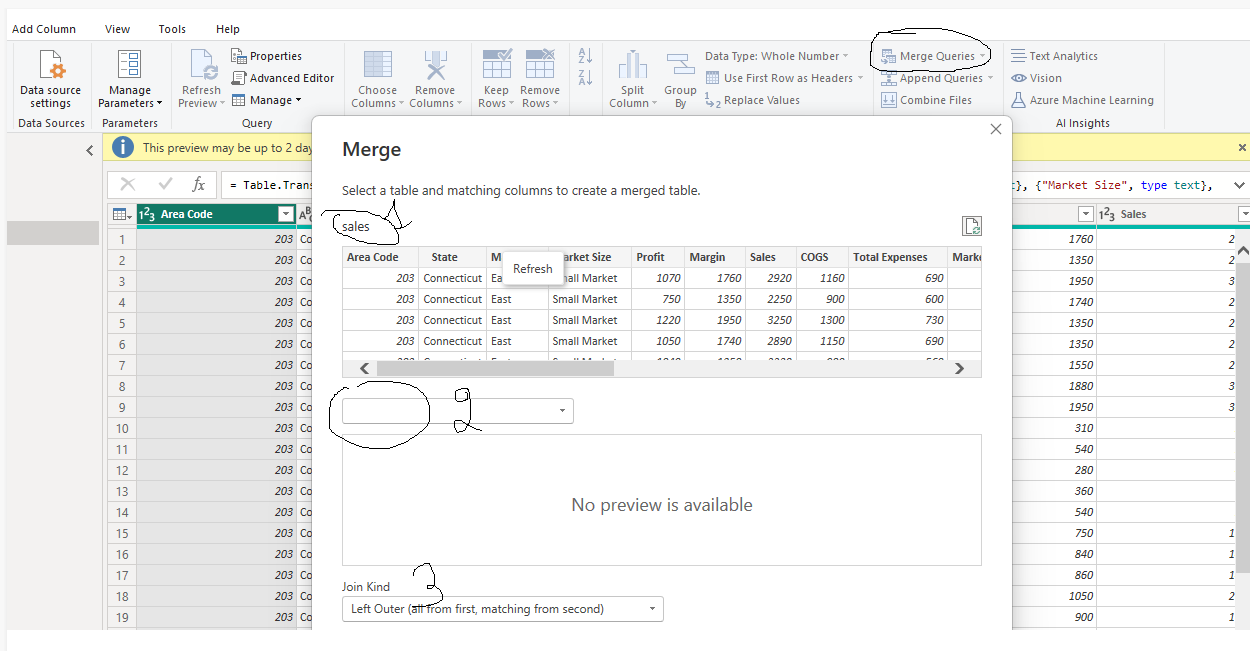Open Merge Queries dropdown arrow

point(983,56)
